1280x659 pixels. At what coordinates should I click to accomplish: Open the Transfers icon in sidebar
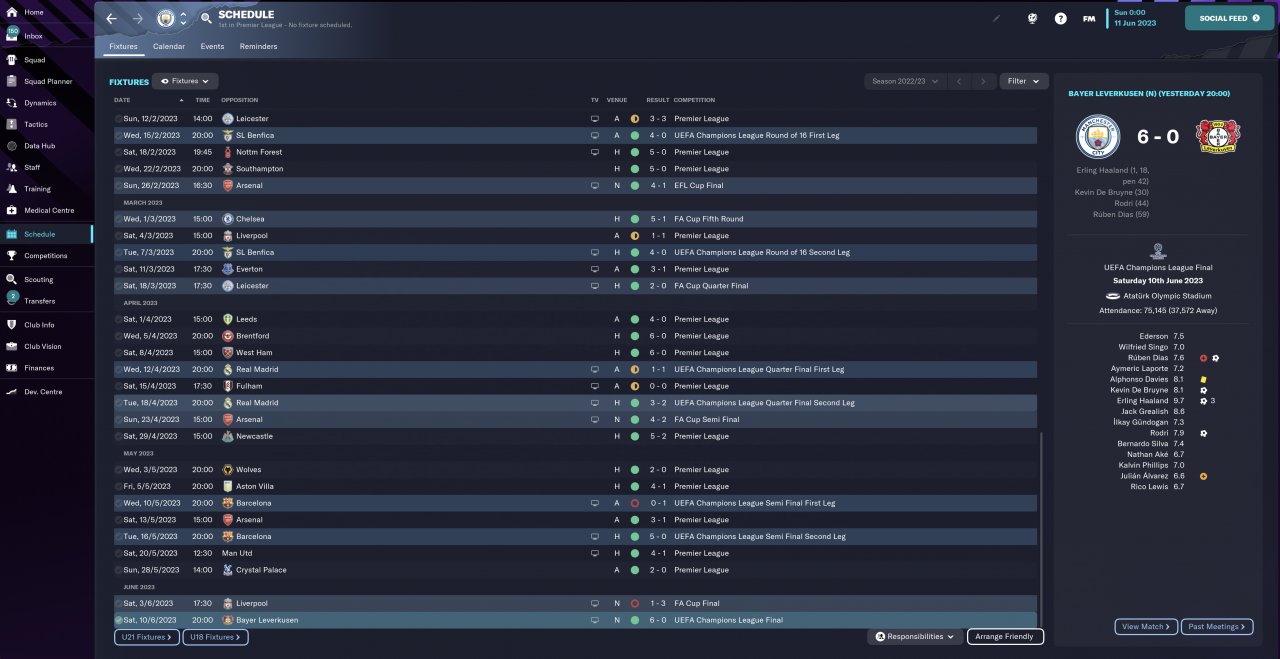click(12, 299)
